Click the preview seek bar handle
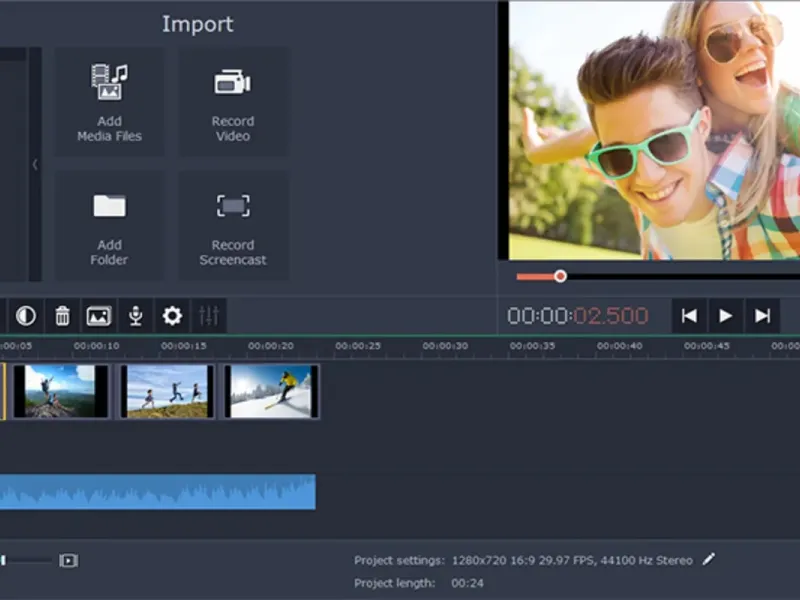The image size is (800, 600). point(560,276)
